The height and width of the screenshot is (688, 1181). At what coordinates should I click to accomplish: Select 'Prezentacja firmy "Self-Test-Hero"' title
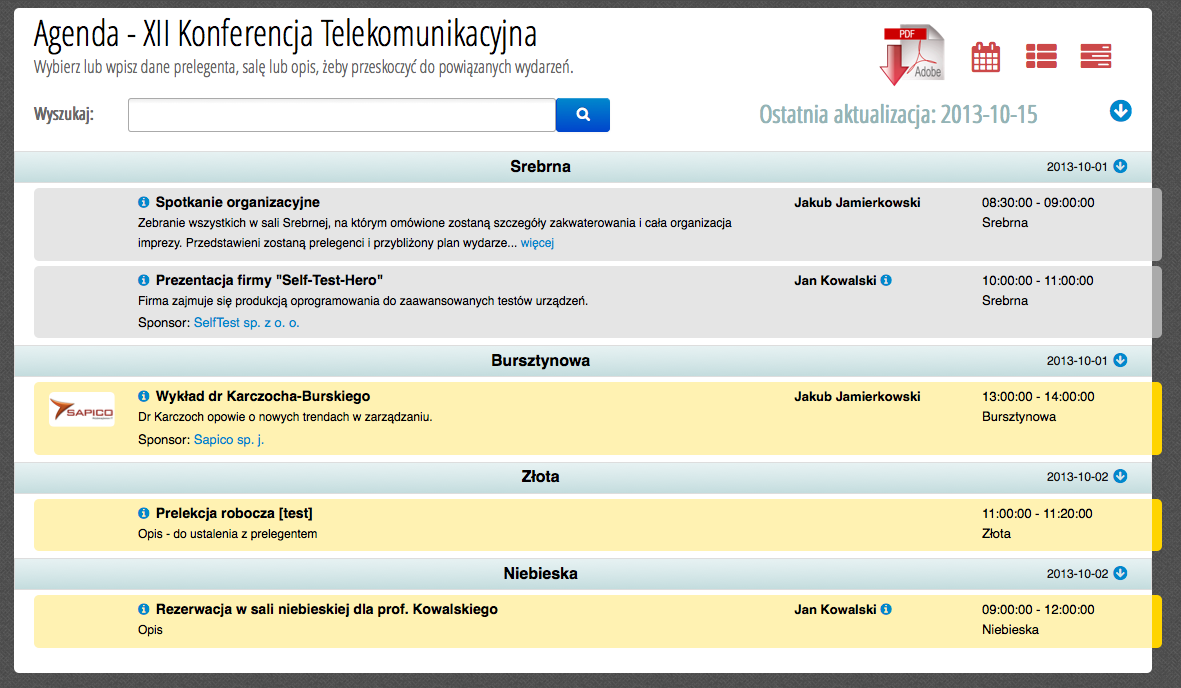pos(269,280)
